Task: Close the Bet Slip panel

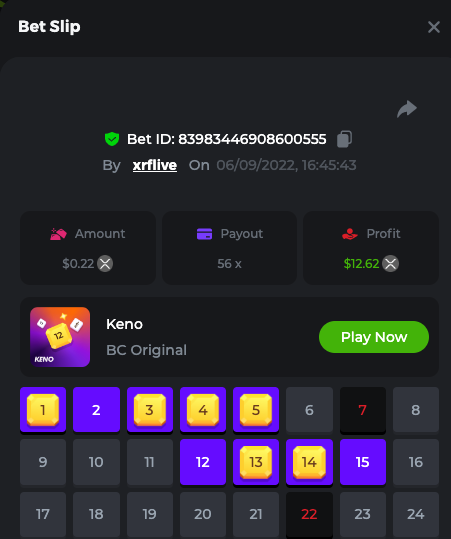Action: tap(434, 27)
